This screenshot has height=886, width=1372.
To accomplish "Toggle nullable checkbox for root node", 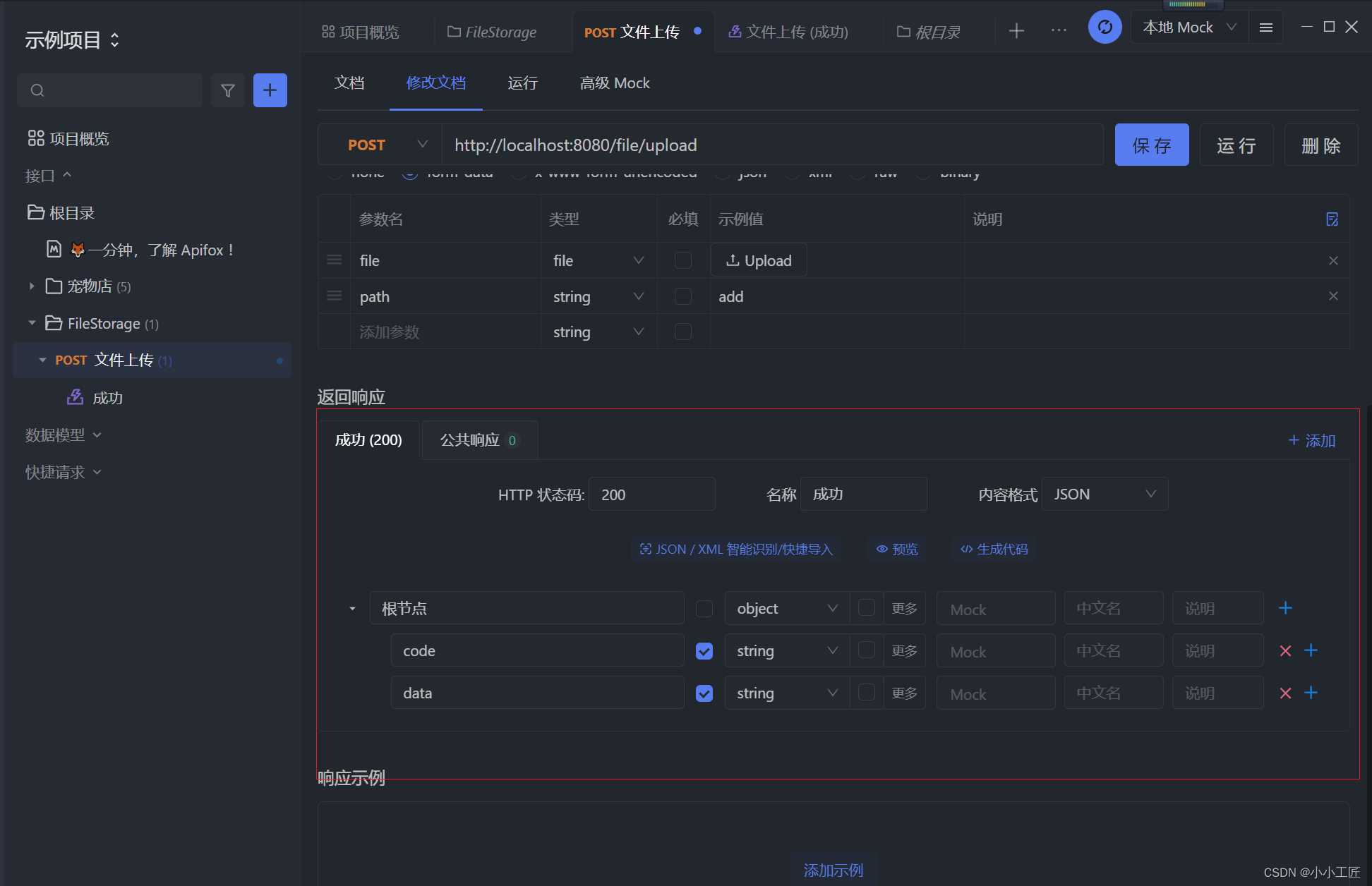I will [867, 607].
